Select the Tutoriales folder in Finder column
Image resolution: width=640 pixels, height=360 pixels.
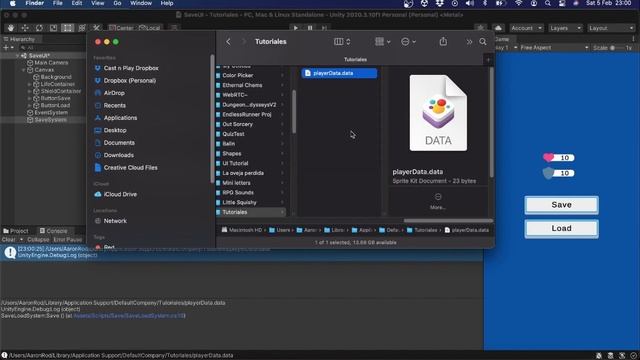[251, 212]
